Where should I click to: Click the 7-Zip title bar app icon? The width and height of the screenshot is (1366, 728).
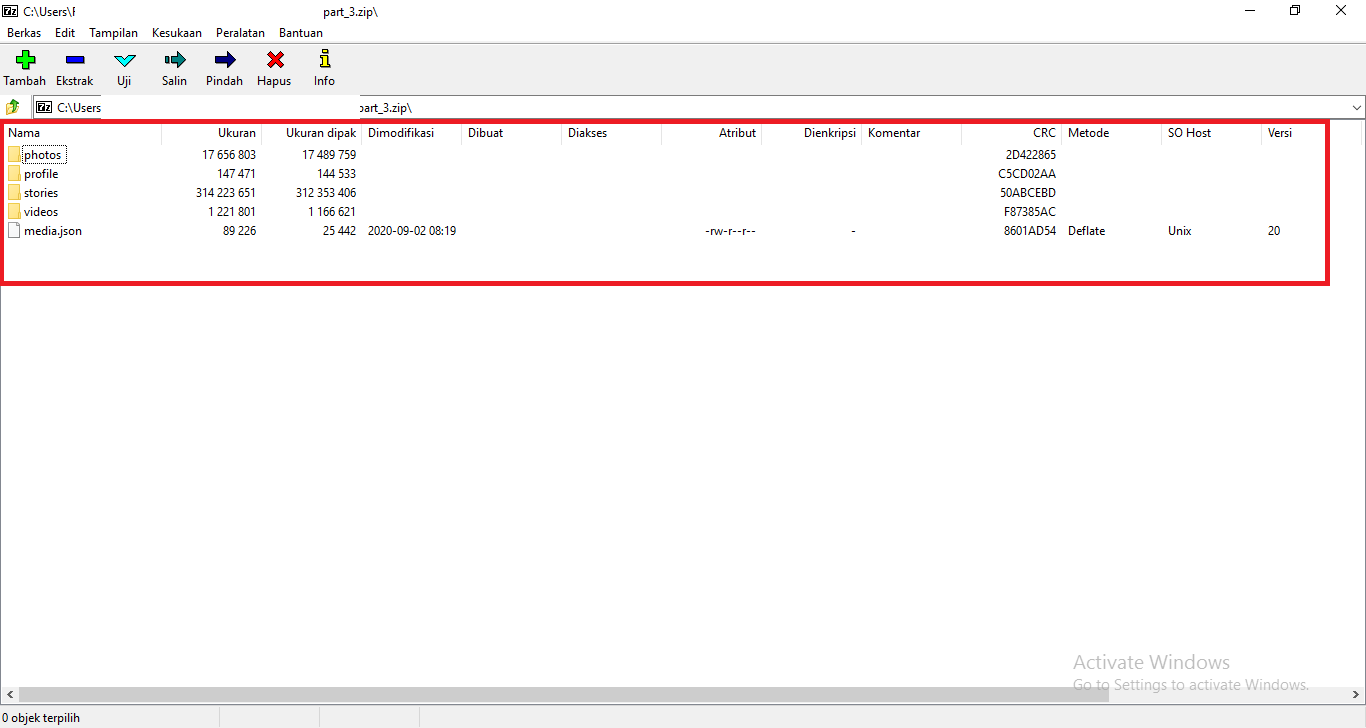click(x=11, y=11)
